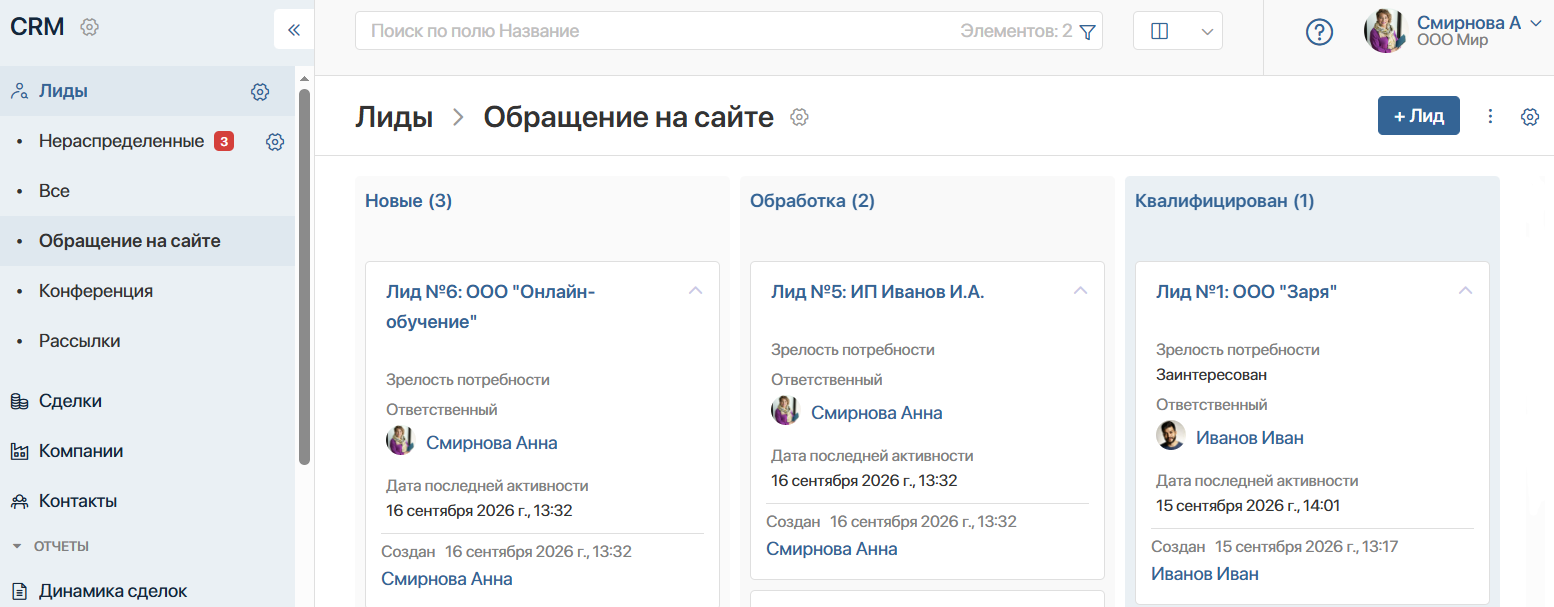
Task: Open Лид №1: ООО "Заря" card title
Action: tap(1246, 292)
